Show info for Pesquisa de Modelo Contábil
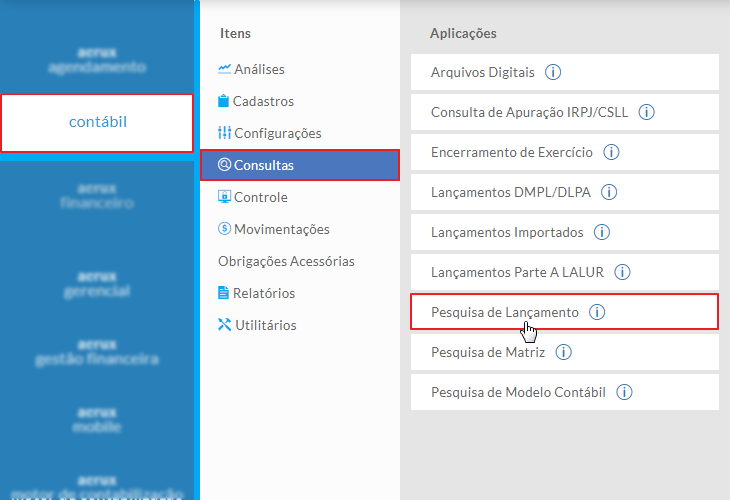Viewport: 730px width, 500px height. click(x=625, y=392)
